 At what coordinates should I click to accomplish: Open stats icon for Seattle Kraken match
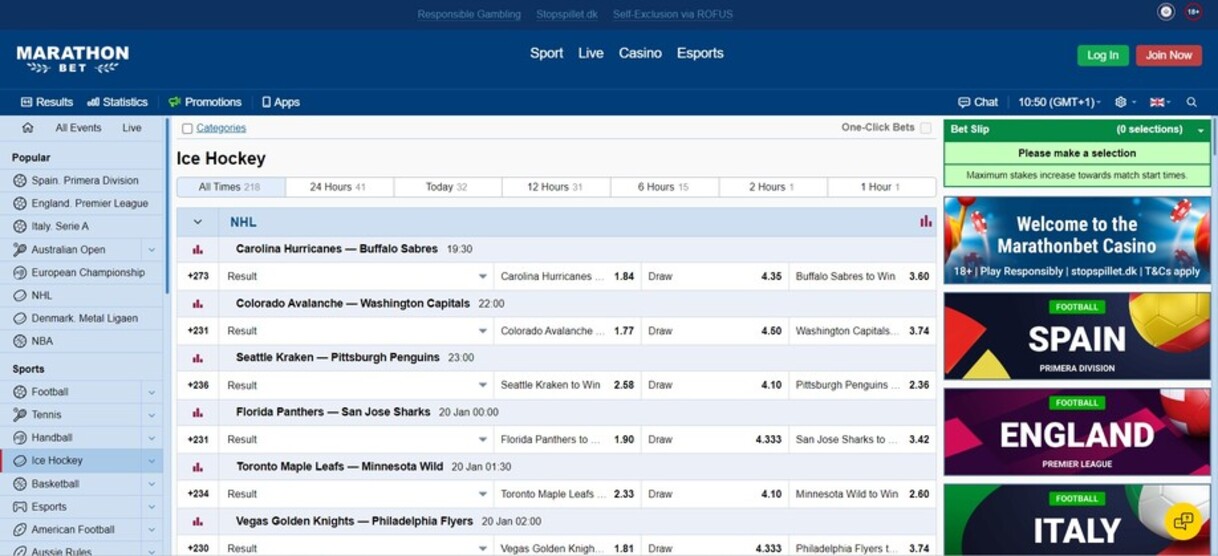coord(197,358)
